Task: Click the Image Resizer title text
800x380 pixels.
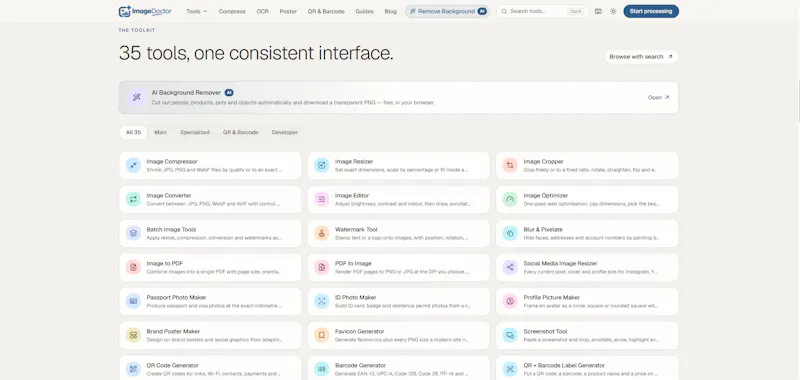Action: pyautogui.click(x=353, y=162)
